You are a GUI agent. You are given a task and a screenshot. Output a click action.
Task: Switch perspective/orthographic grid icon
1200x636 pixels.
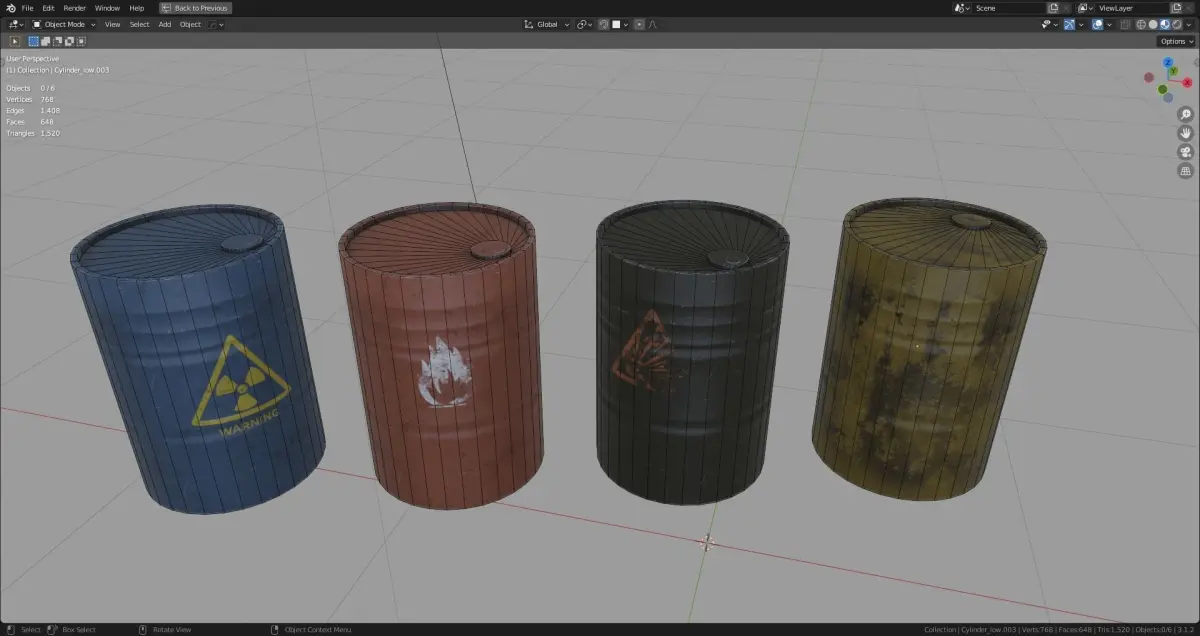[x=1185, y=171]
